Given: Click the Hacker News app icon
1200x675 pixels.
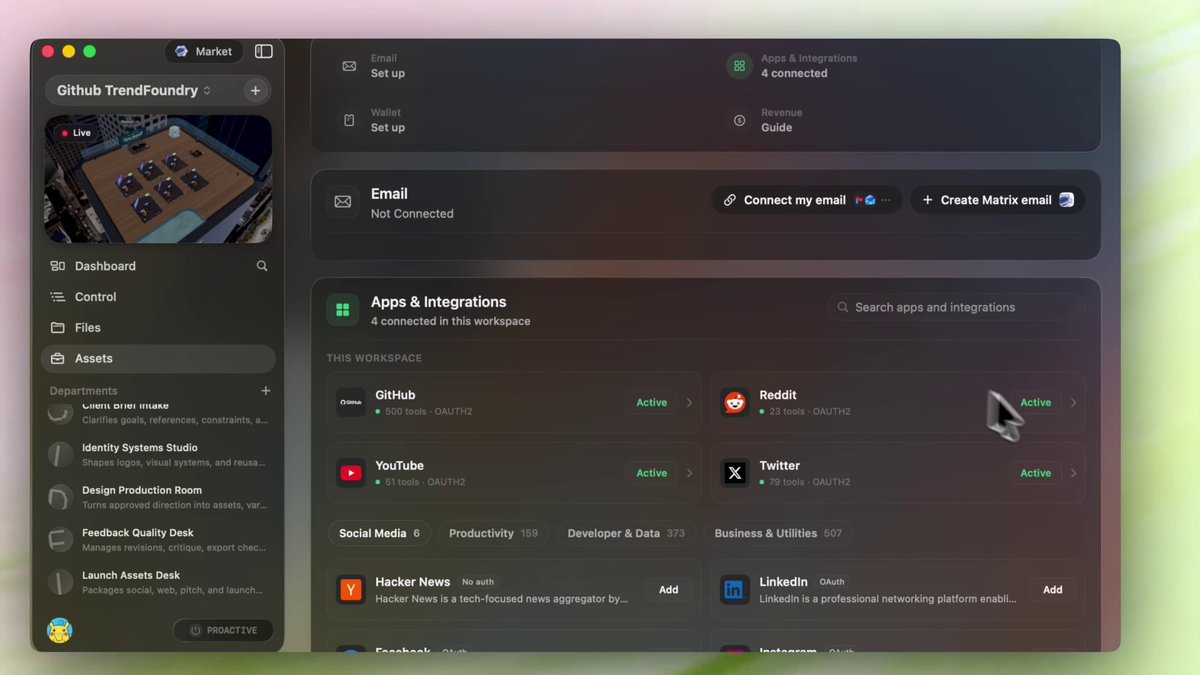Looking at the screenshot, I should (x=350, y=590).
